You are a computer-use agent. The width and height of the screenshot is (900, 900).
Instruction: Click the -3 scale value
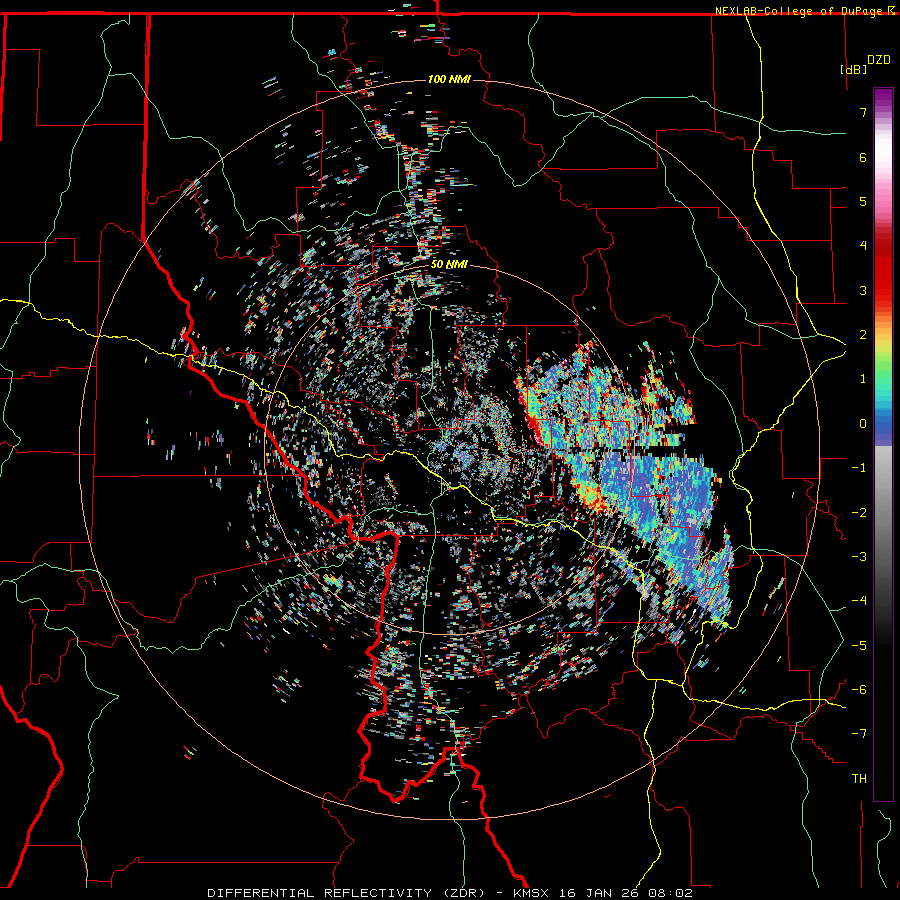pyautogui.click(x=859, y=556)
